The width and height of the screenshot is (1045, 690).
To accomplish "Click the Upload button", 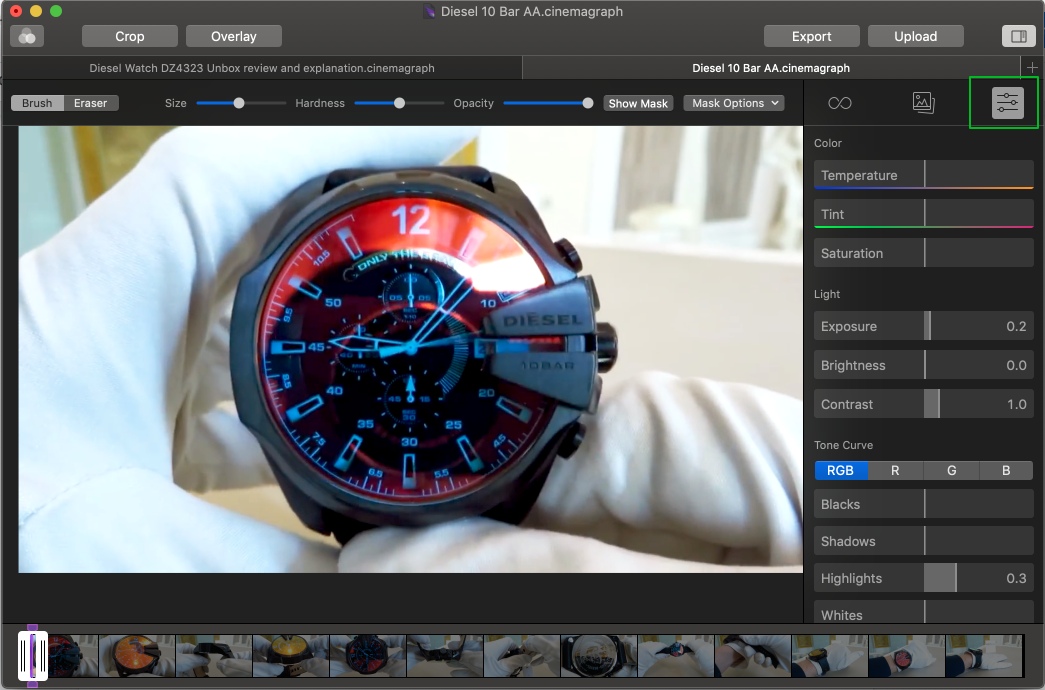I will pyautogui.click(x=916, y=36).
